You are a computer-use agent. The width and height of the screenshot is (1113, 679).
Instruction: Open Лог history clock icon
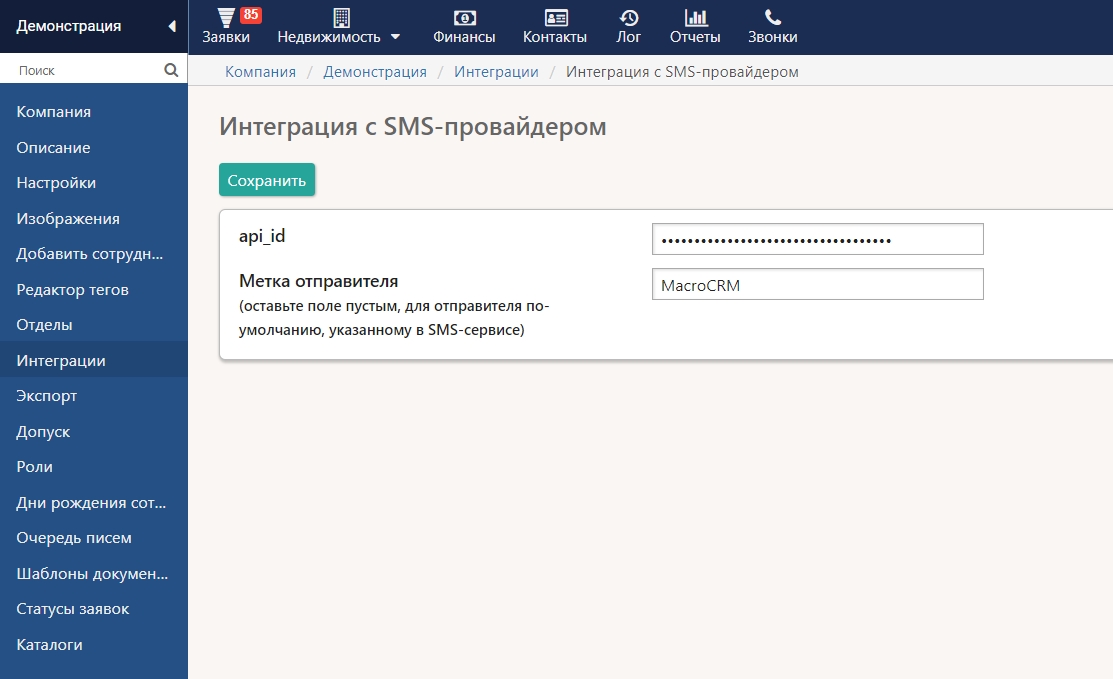click(x=629, y=17)
